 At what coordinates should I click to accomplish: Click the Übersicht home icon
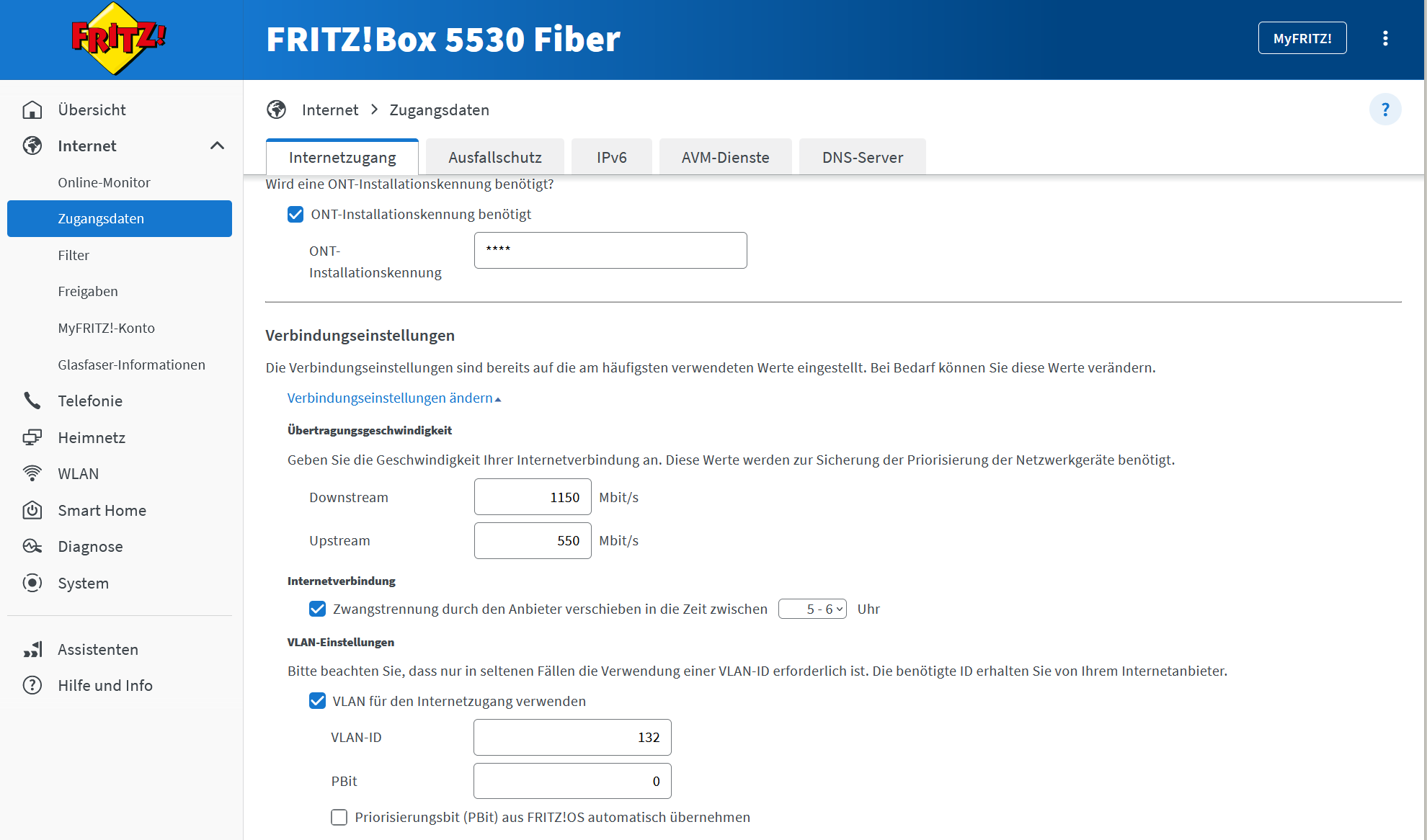pos(32,110)
